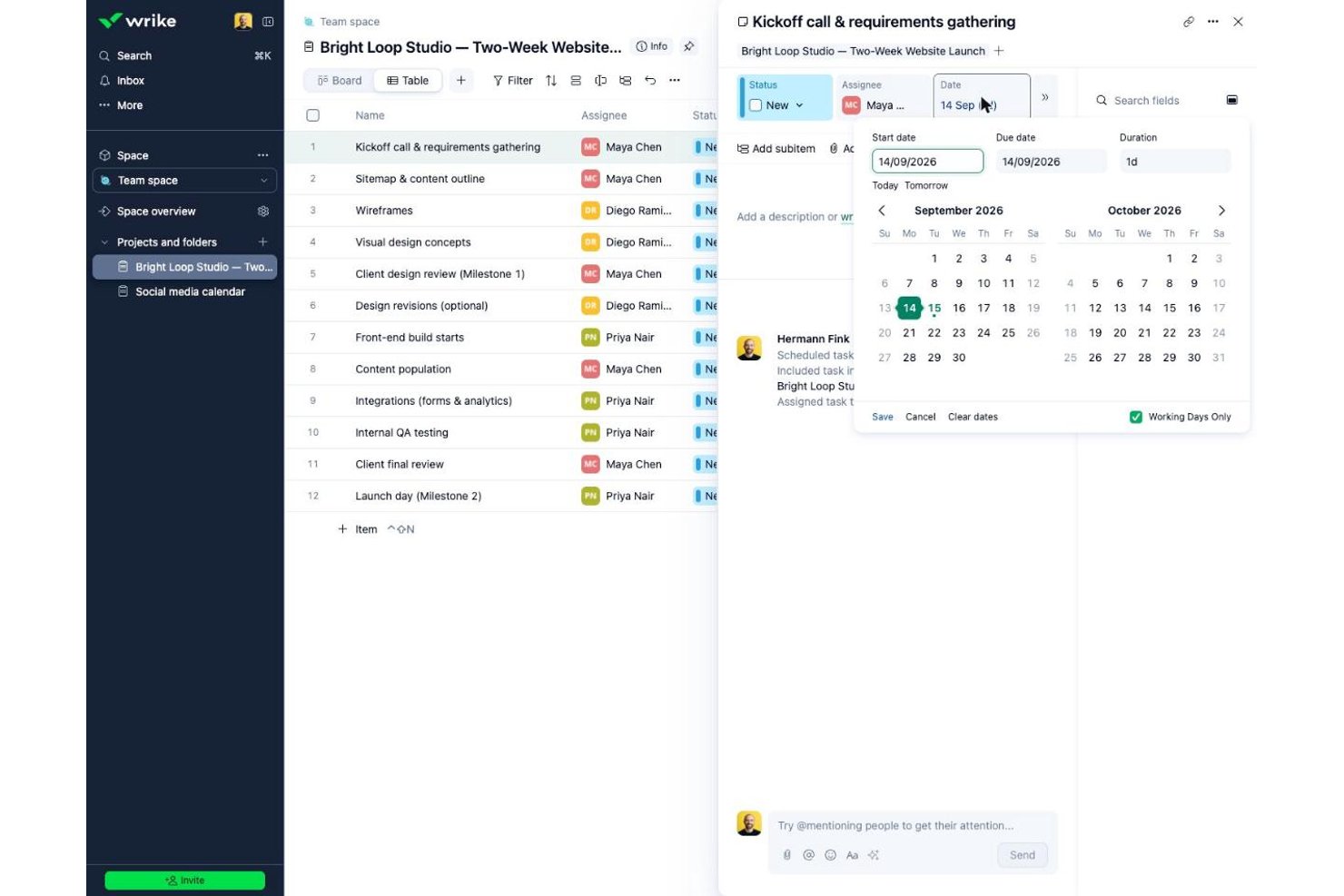Add a new view with the plus button

[461, 81]
